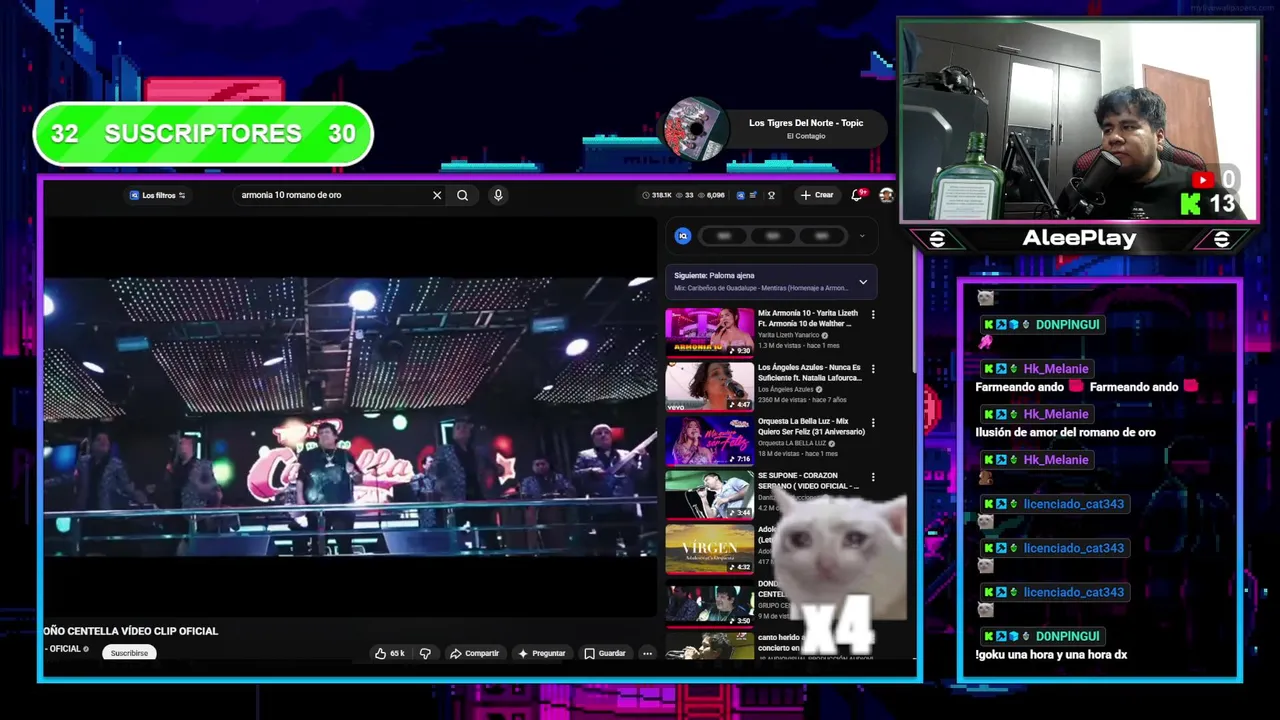This screenshot has height=720, width=1280.
Task: Click the 6,096 views counter in toolbar
Action: click(x=712, y=195)
